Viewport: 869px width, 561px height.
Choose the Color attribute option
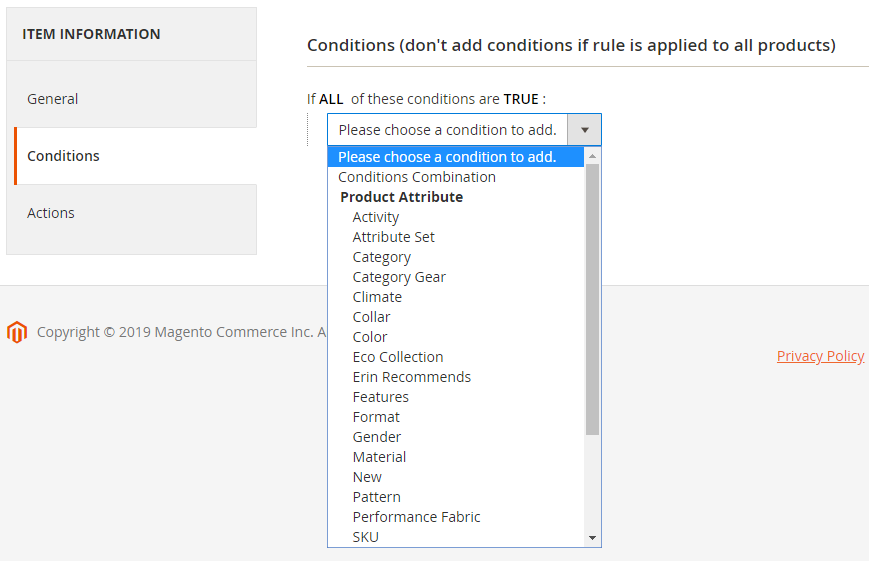point(370,337)
